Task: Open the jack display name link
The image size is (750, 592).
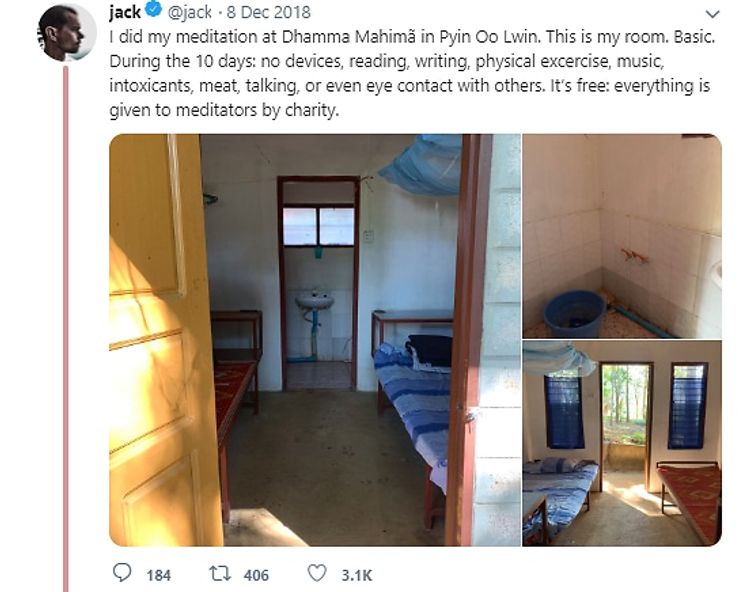Action: tap(125, 11)
